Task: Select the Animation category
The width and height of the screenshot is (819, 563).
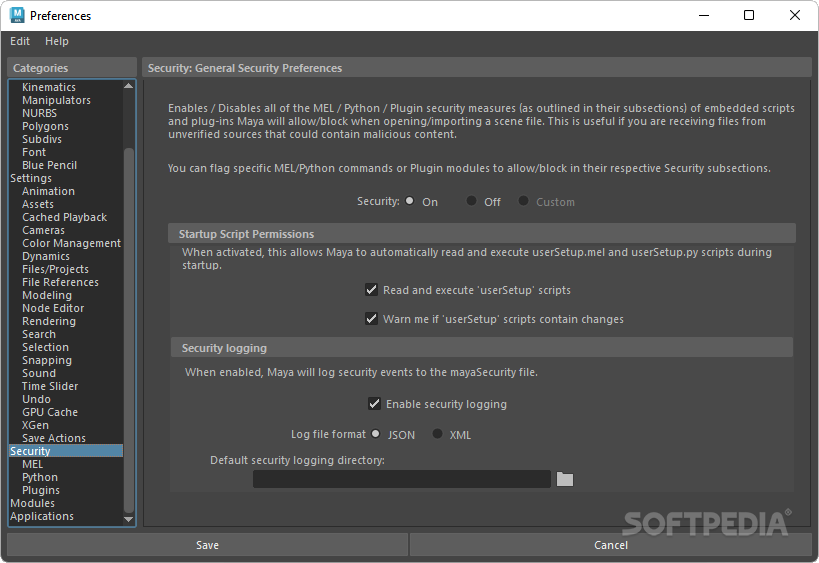Action: (49, 191)
